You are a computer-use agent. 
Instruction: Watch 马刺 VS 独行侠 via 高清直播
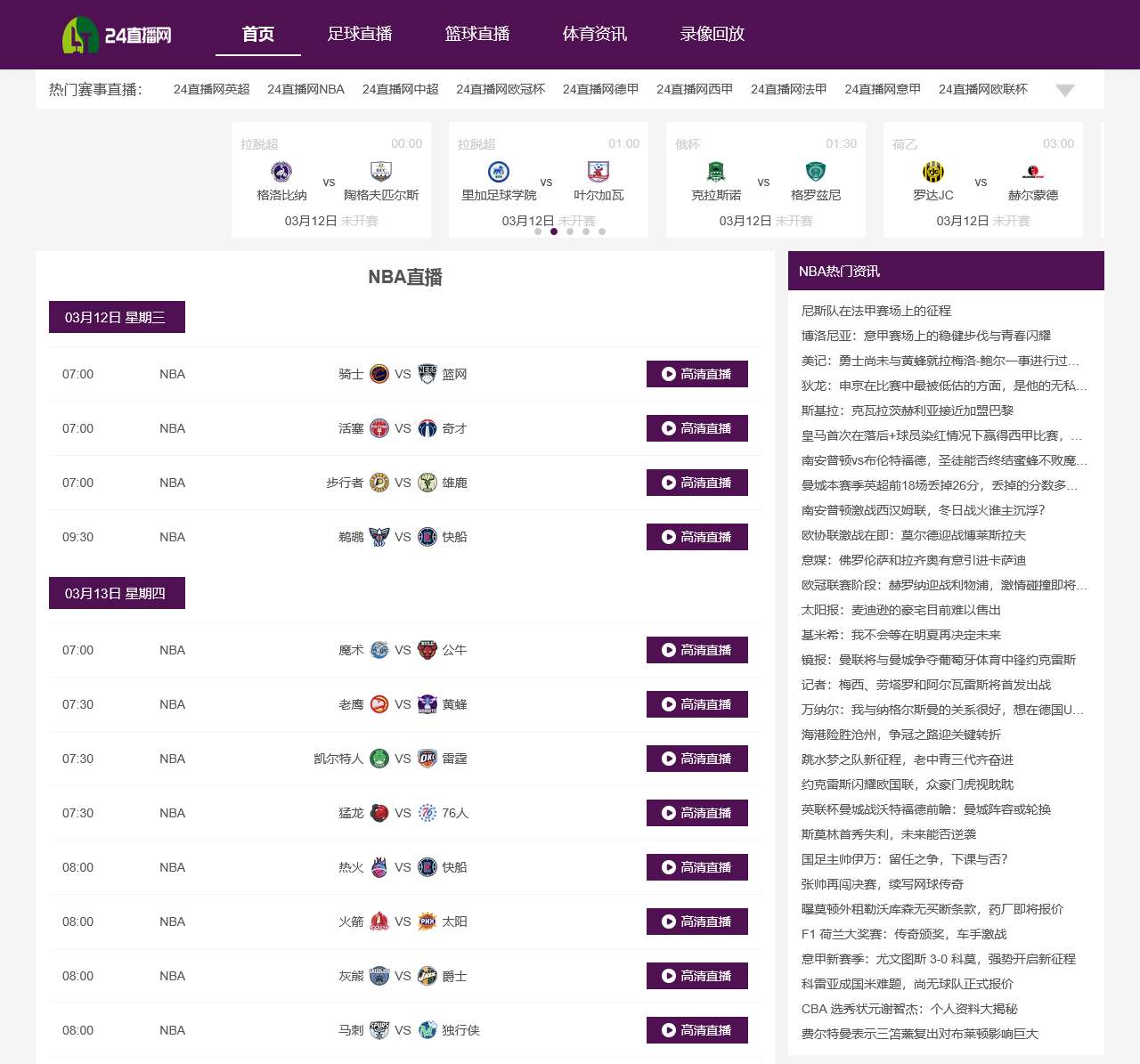coord(697,1030)
